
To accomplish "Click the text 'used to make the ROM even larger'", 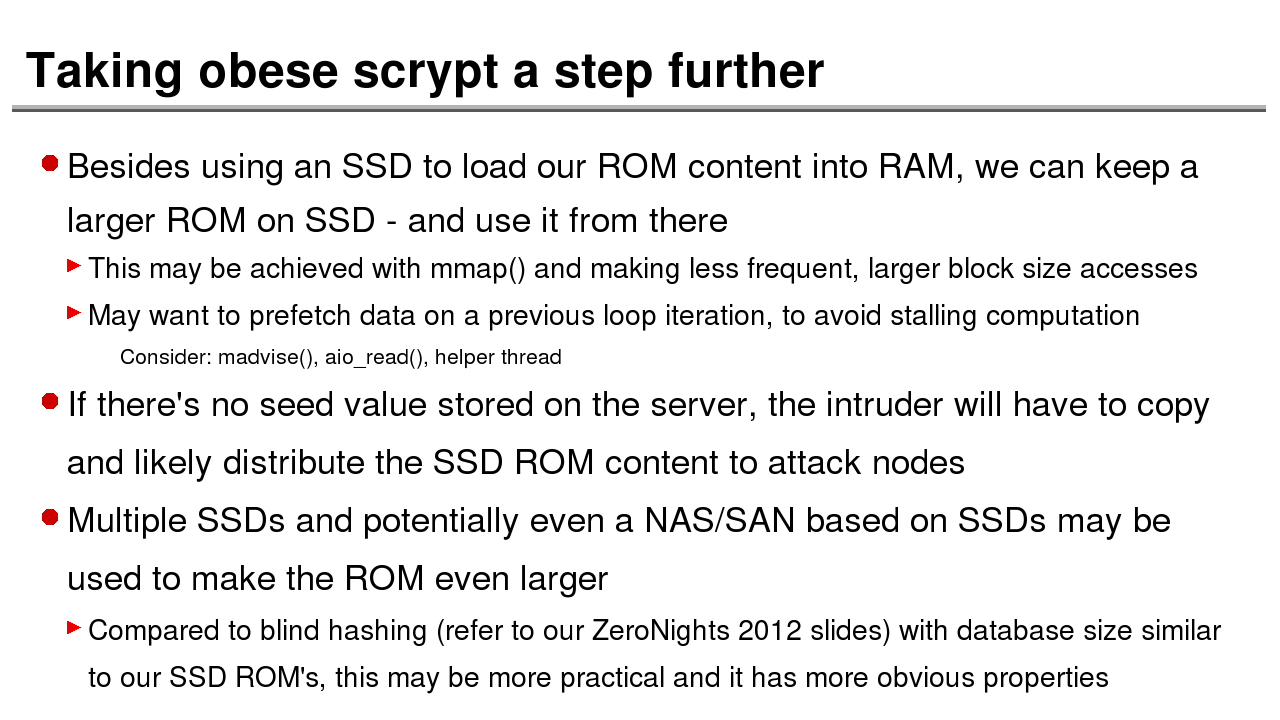I will 337,579.
